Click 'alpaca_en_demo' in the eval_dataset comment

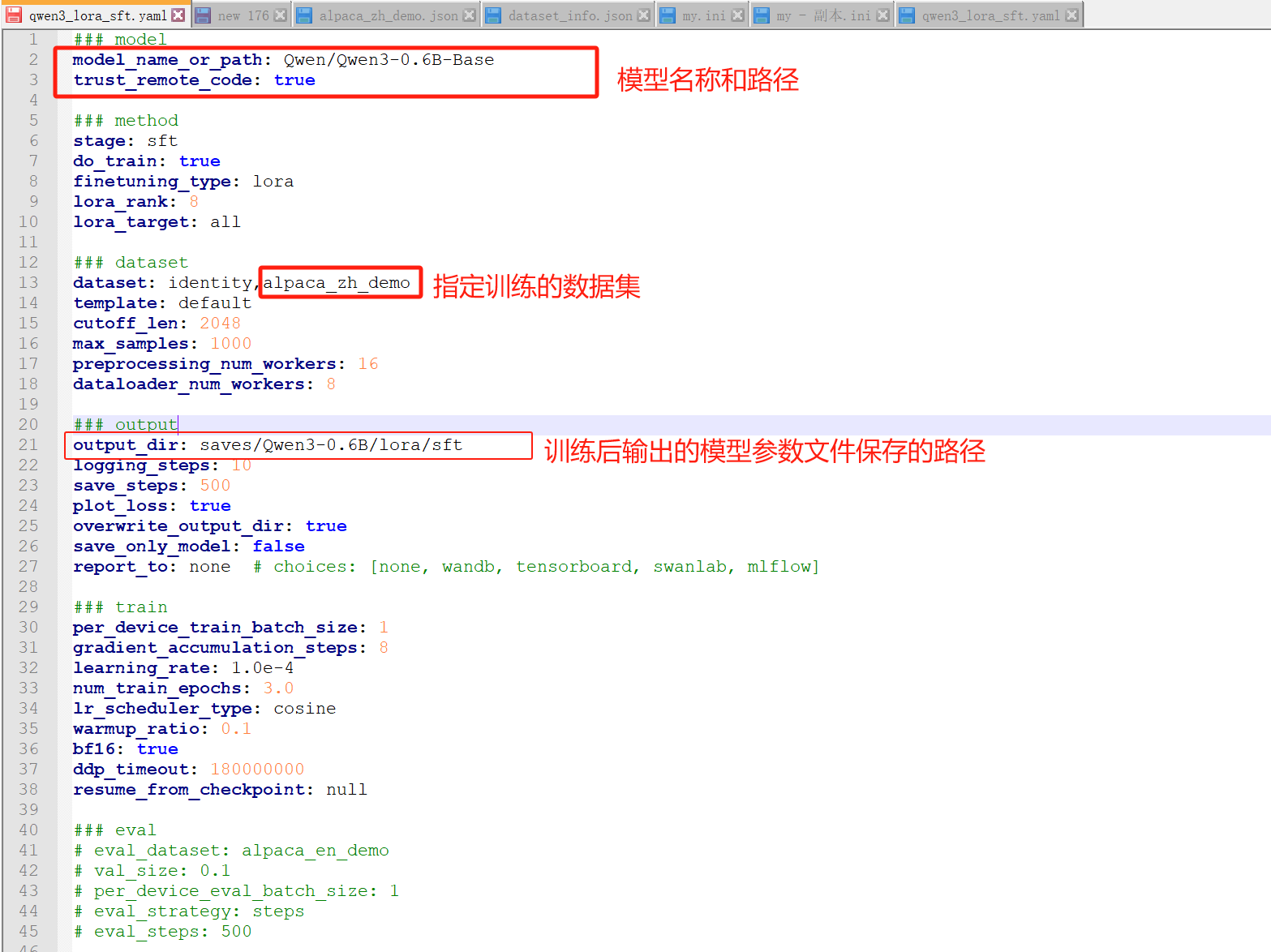pos(316,851)
